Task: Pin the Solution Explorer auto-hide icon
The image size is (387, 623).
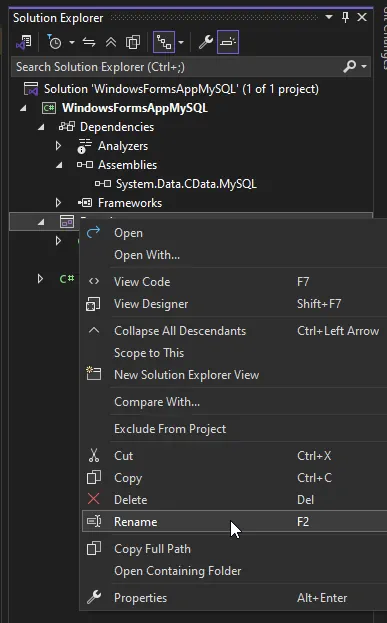Action: [345, 17]
